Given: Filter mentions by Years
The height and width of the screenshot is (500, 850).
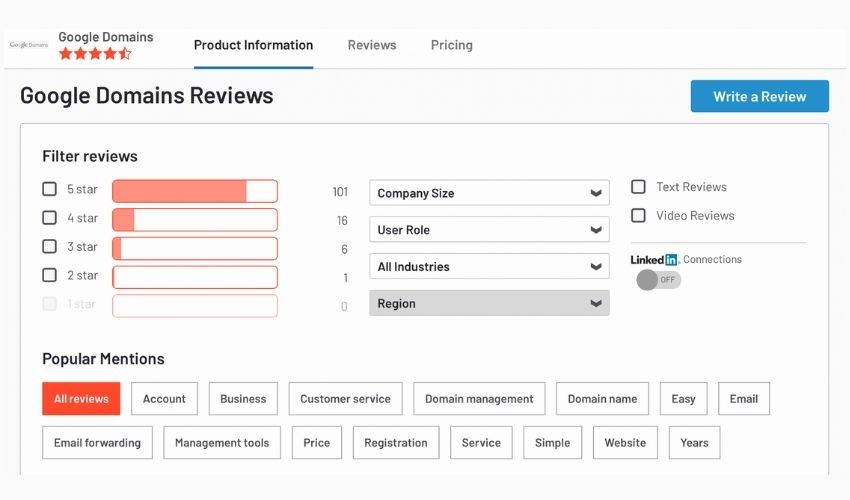Looking at the screenshot, I should 694,443.
